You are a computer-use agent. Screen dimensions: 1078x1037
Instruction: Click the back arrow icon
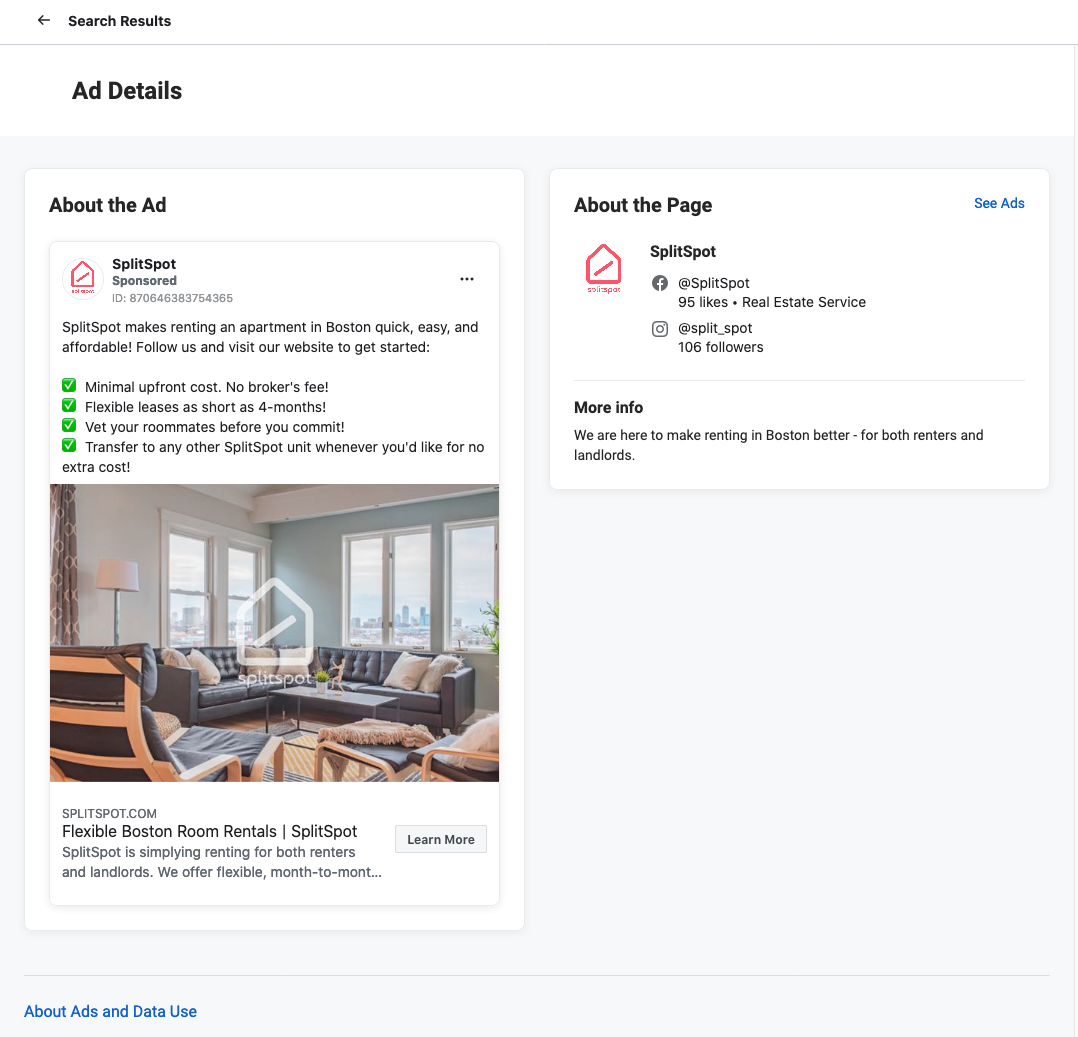point(43,20)
